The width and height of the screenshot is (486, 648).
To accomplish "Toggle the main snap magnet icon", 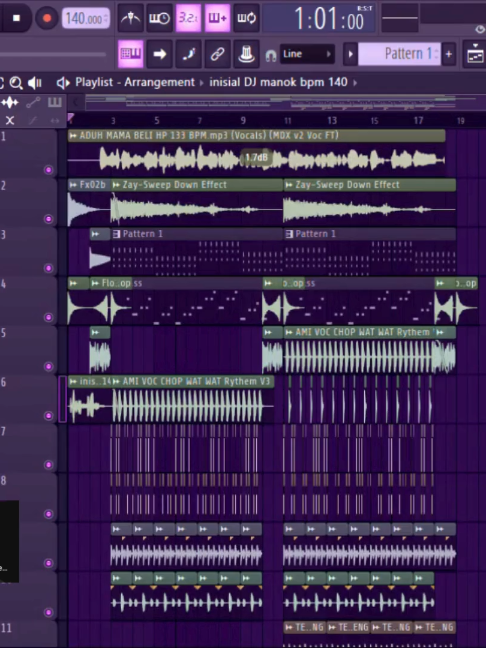I will [271, 55].
